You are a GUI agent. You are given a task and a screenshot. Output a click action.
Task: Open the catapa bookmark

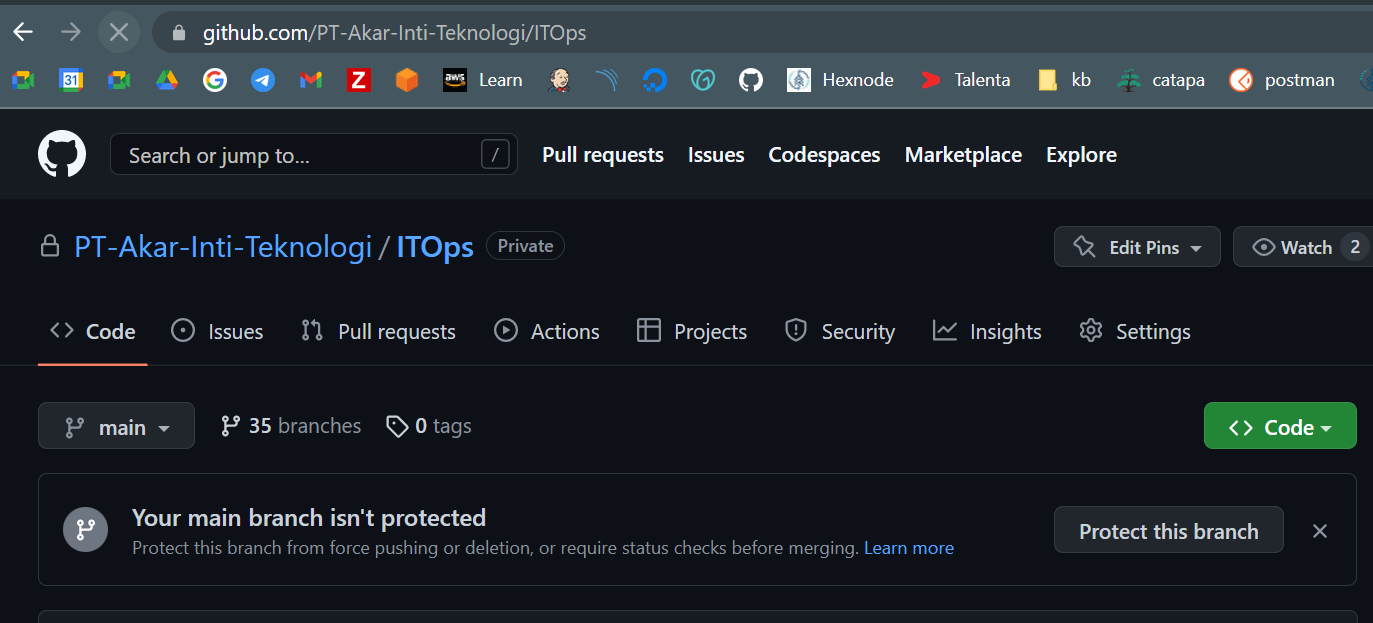tap(1159, 79)
